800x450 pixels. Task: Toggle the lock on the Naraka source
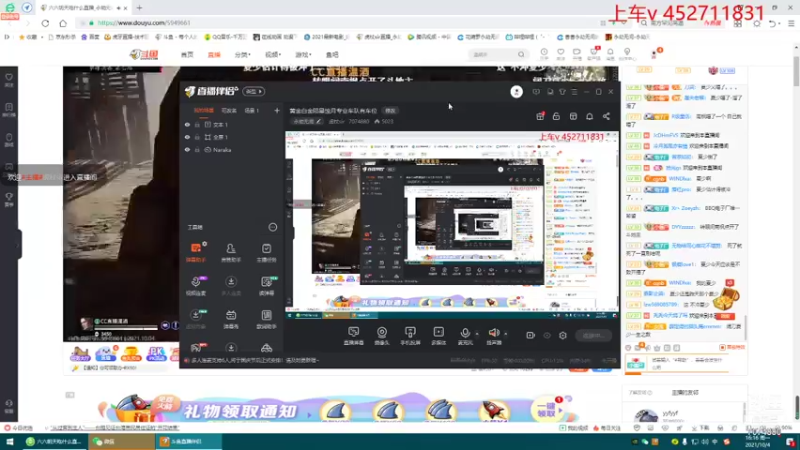click(197, 150)
